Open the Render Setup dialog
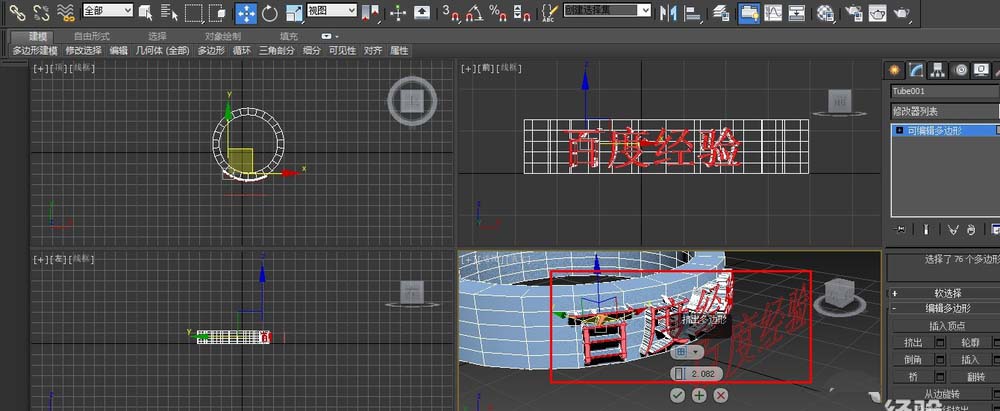1000x411 pixels. click(x=854, y=11)
